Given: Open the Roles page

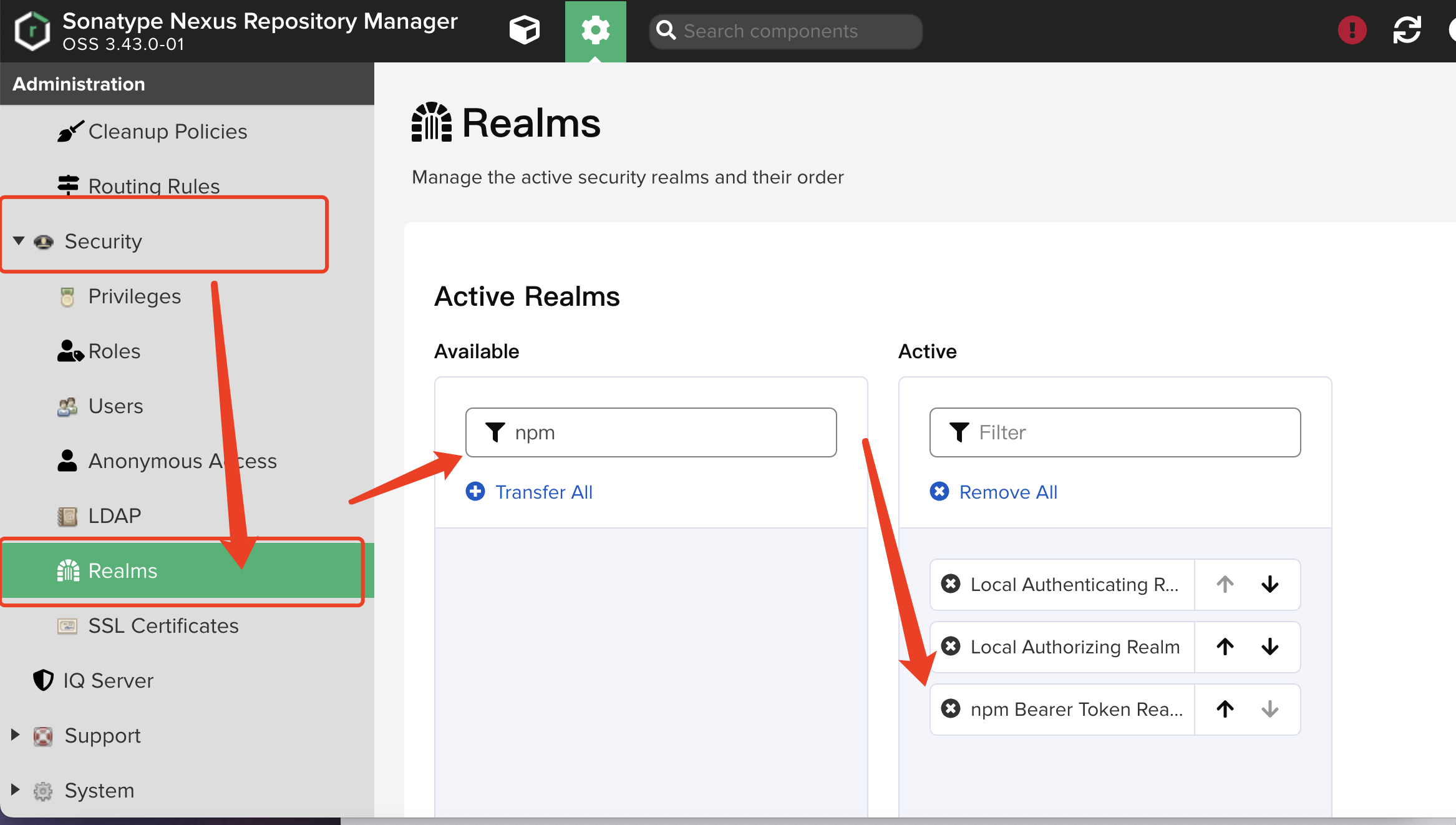Looking at the screenshot, I should coord(115,351).
